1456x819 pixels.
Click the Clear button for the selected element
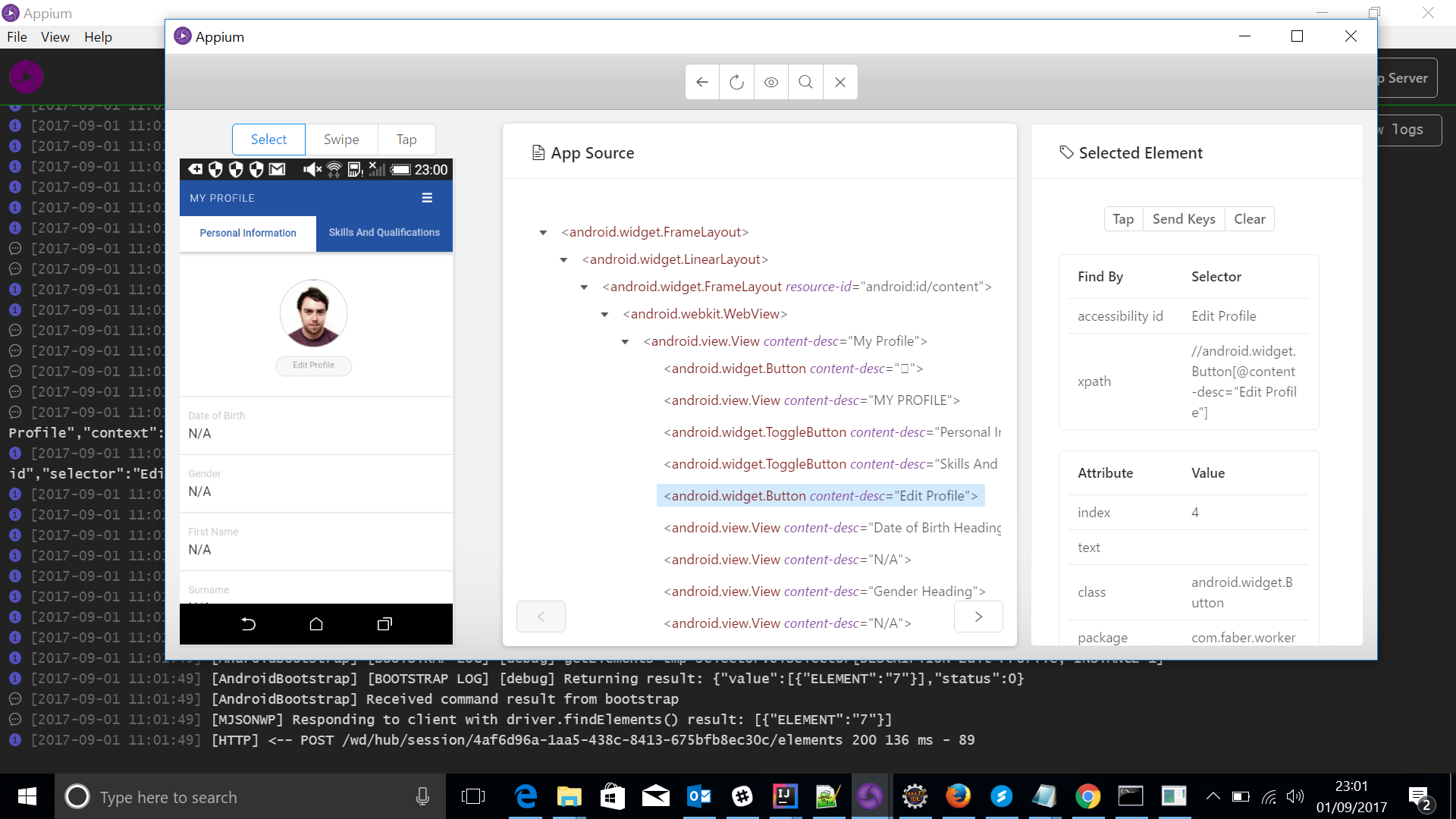1249,219
